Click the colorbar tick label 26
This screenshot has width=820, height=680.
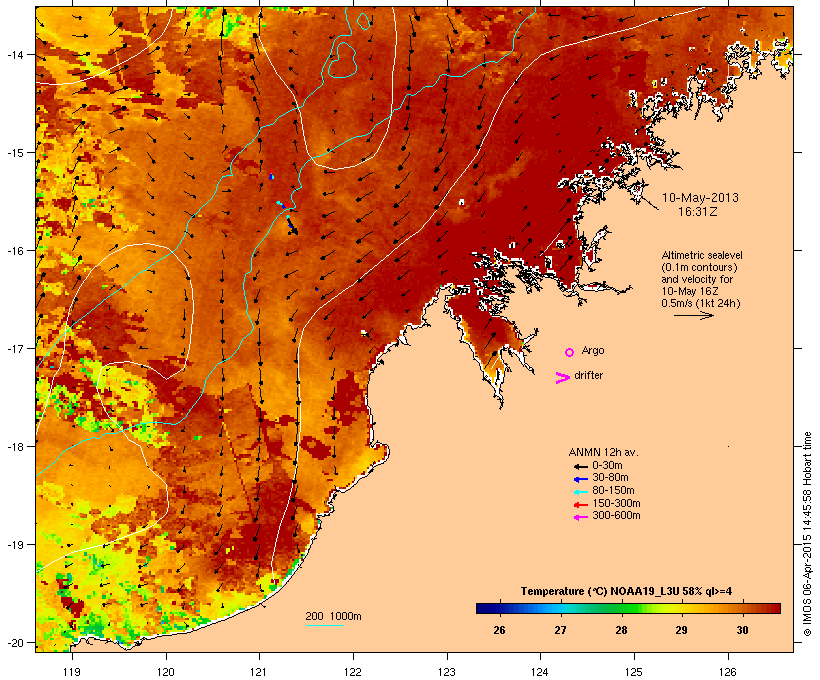tap(499, 630)
